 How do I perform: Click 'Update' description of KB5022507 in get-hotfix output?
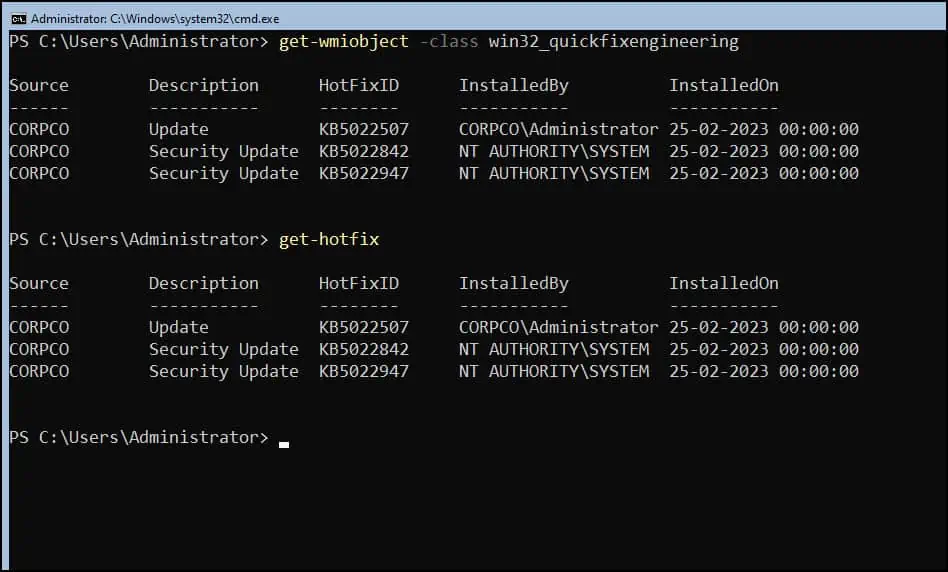coord(178,328)
